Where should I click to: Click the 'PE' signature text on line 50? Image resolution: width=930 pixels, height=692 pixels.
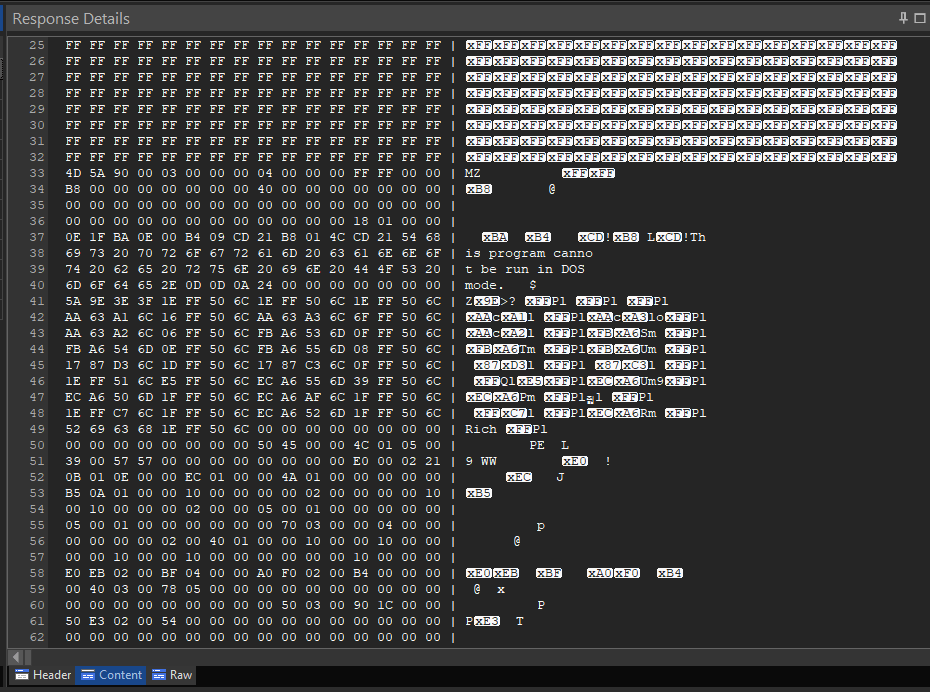(x=537, y=445)
